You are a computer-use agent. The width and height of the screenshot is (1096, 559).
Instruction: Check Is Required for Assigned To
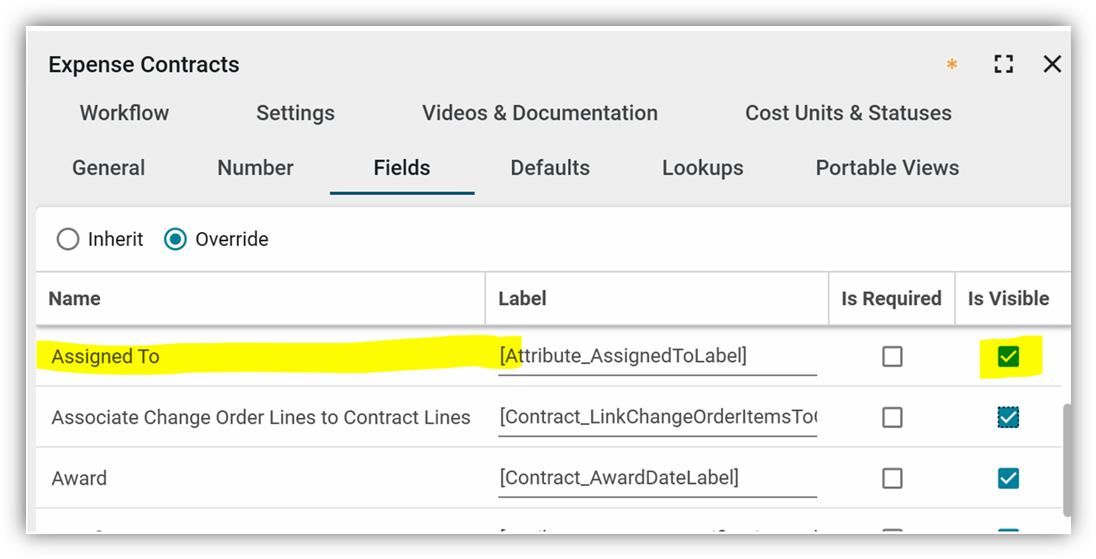click(892, 357)
